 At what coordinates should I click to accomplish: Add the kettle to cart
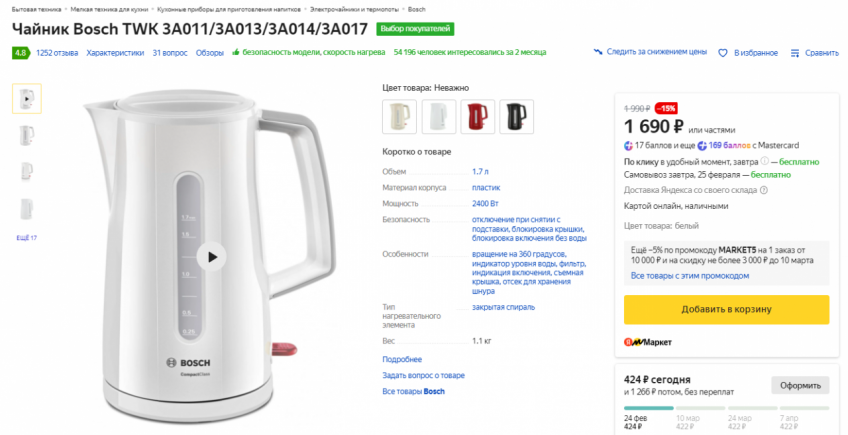point(726,309)
